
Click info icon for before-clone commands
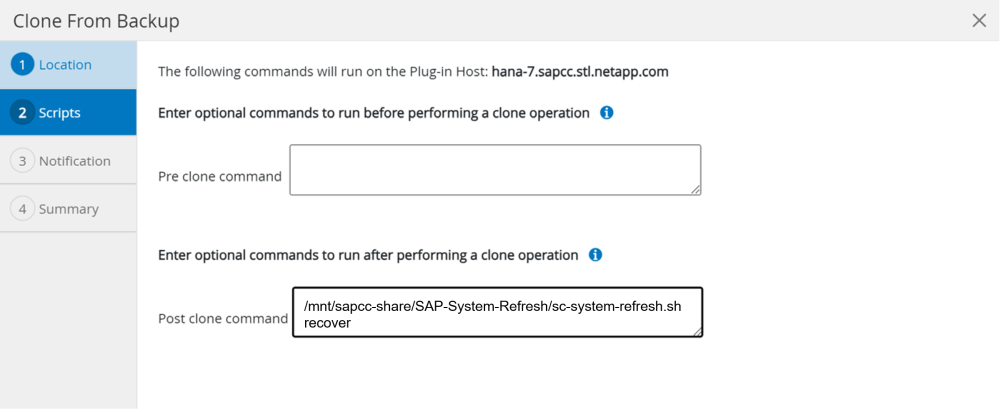(606, 113)
